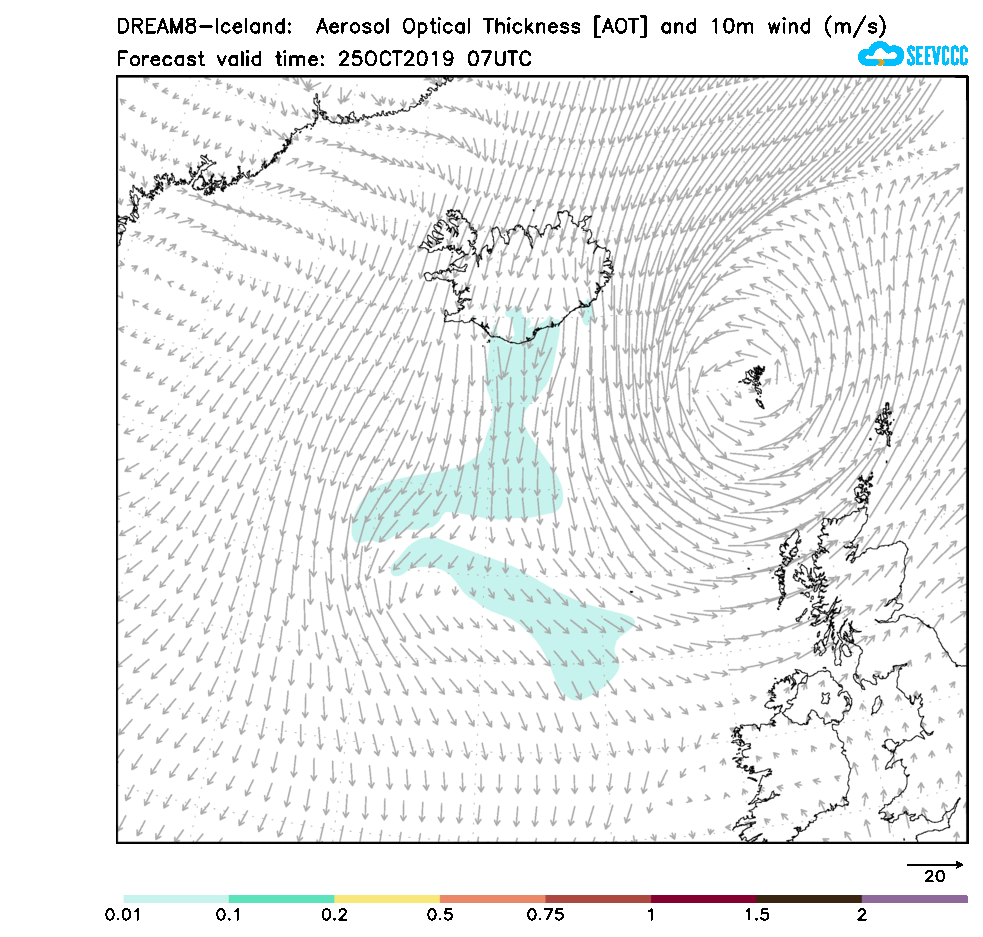This screenshot has width=983, height=937.
Task: Pick the turquoise green color scale segment
Action: click(x=281, y=899)
